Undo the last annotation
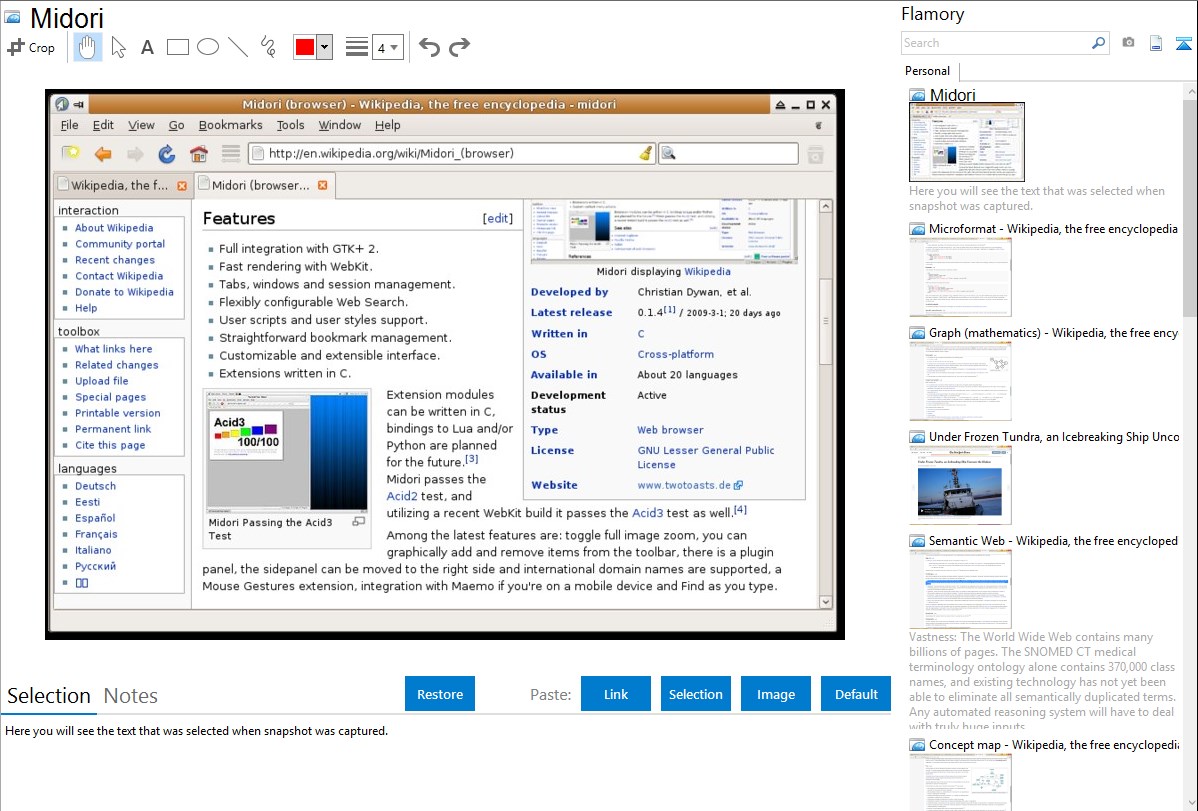The height and width of the screenshot is (811, 1198). [x=429, y=47]
